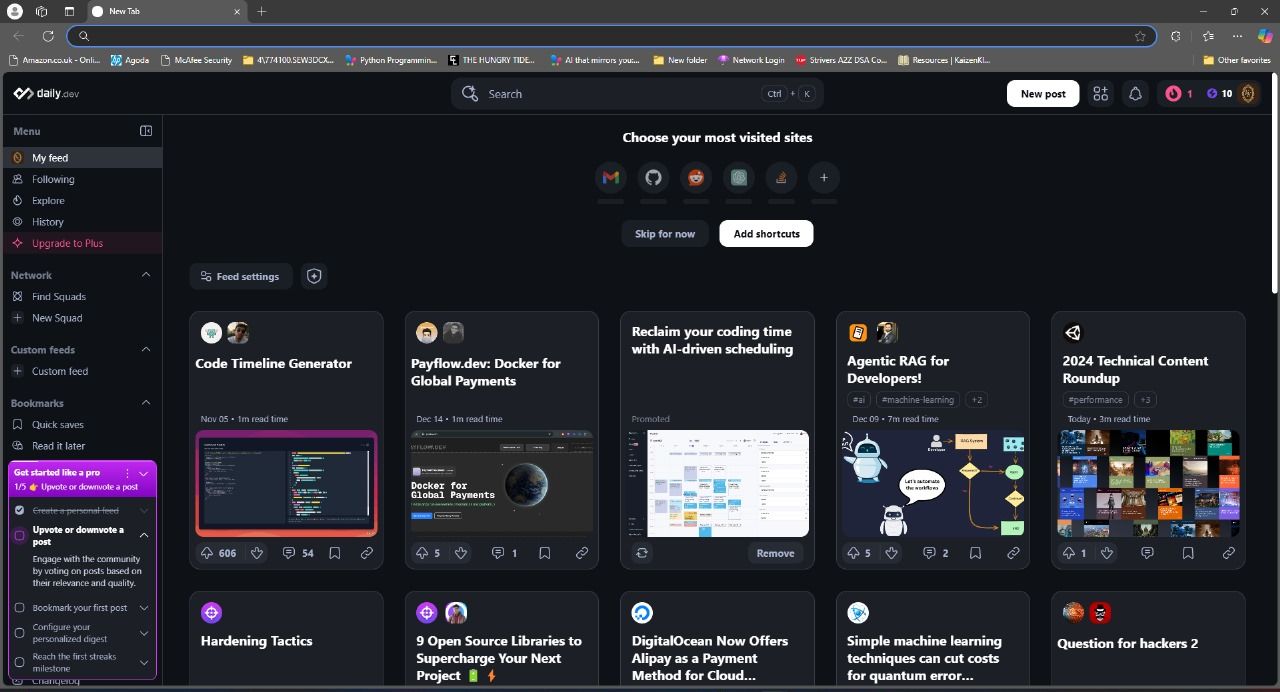Screen dimensions: 1280x692
Task: Downvote the Payflow.dev Docker post
Action: pos(461,553)
